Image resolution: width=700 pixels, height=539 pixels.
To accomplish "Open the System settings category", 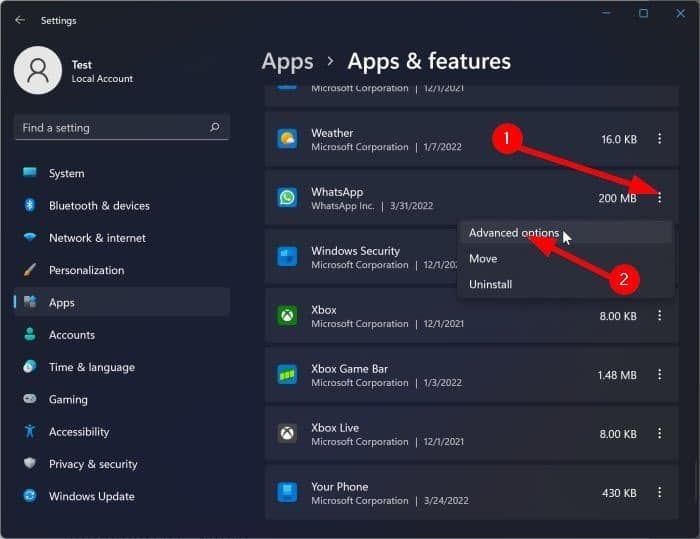I will pos(67,173).
